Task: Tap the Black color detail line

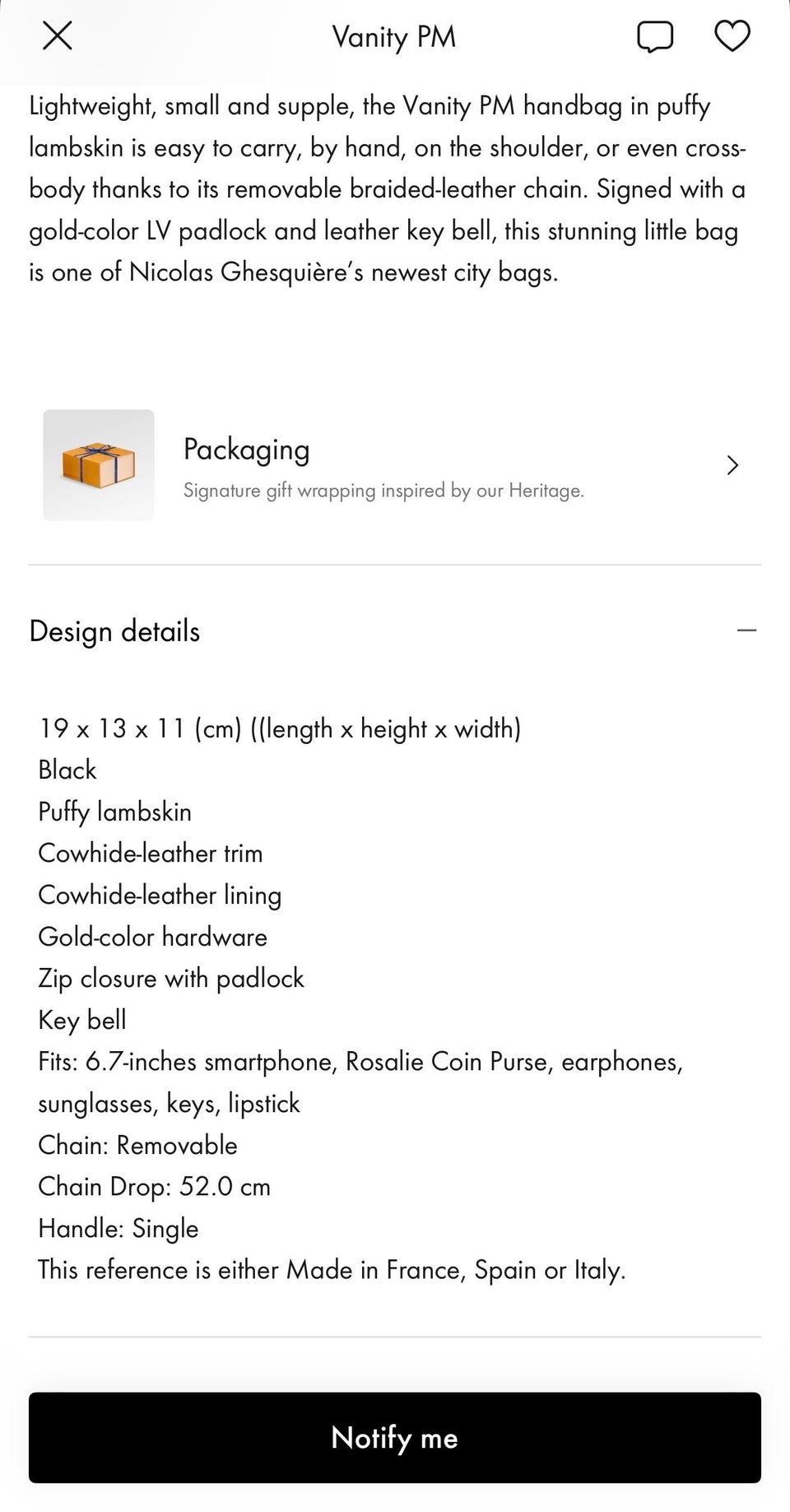Action: (x=67, y=770)
